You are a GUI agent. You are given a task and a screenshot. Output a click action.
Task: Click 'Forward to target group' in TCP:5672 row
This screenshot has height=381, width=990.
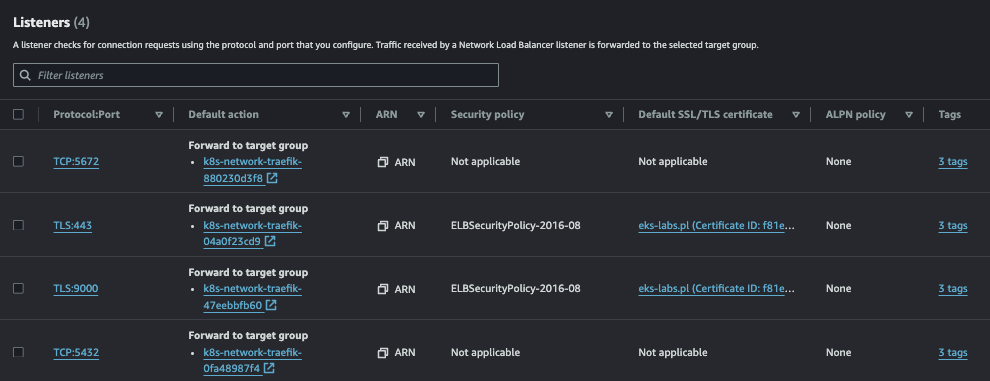click(x=248, y=145)
